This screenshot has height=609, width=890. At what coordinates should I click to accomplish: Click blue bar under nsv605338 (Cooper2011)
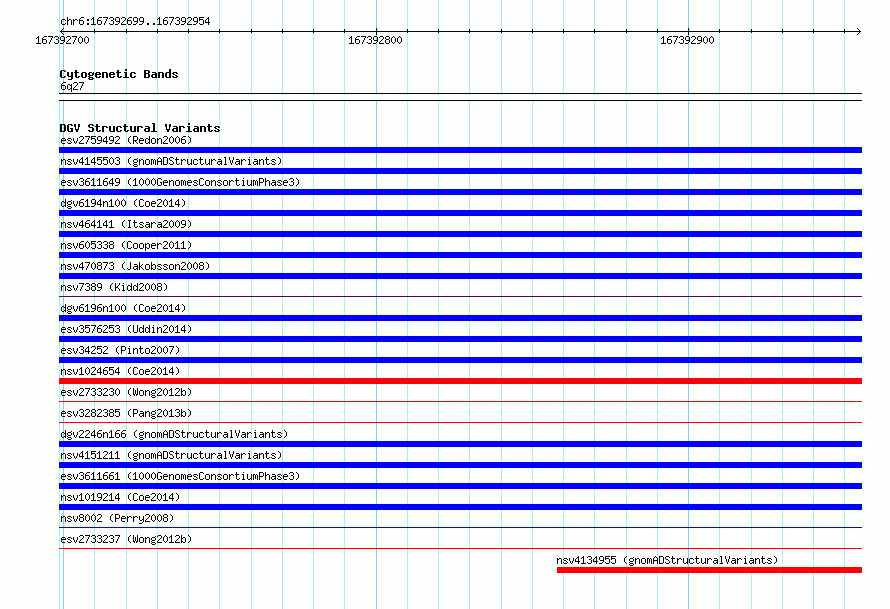(x=460, y=255)
